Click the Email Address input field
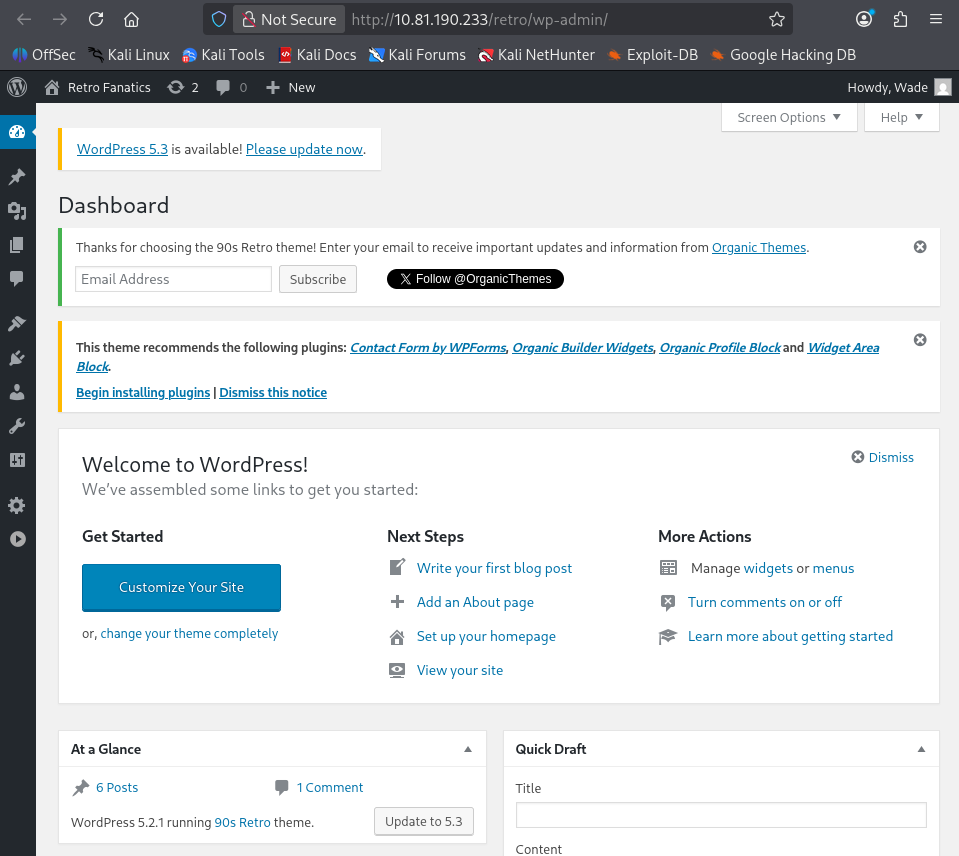This screenshot has width=959, height=856. click(x=173, y=279)
